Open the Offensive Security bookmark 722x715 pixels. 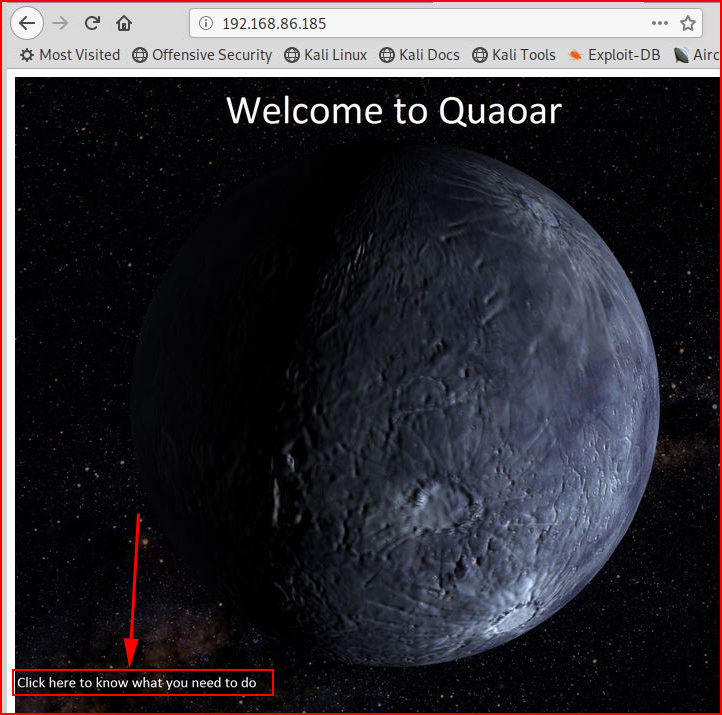pyautogui.click(x=202, y=55)
